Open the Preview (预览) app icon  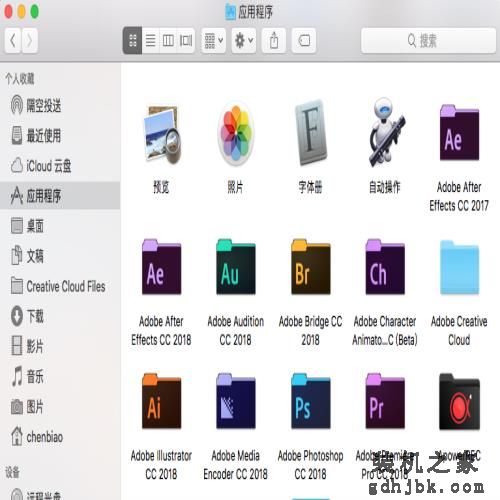coord(162,135)
